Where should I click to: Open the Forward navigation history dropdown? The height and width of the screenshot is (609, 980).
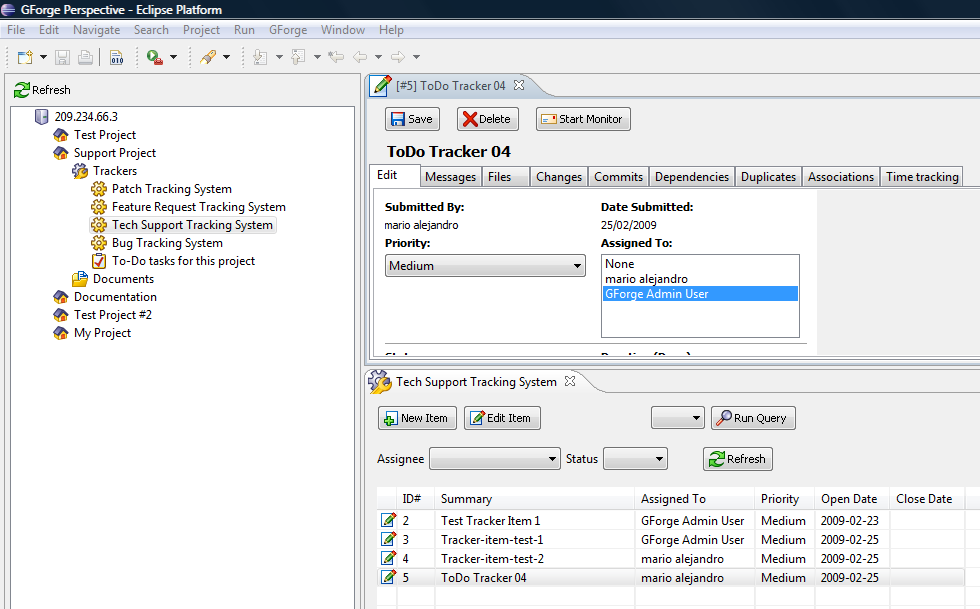coord(416,57)
